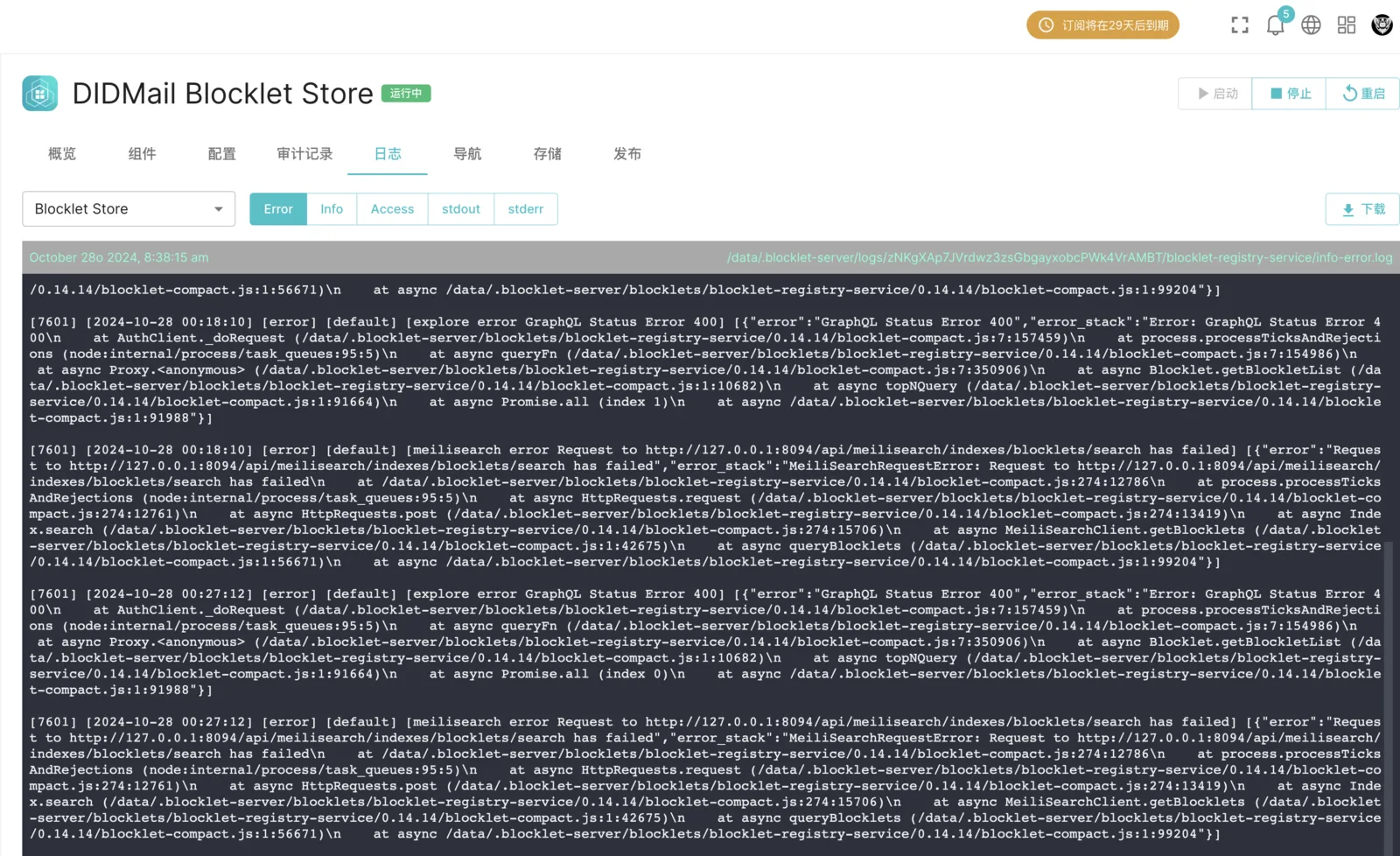Screen dimensions: 1400x856
Task: Open the user avatar menu
Action: pyautogui.click(x=1382, y=25)
